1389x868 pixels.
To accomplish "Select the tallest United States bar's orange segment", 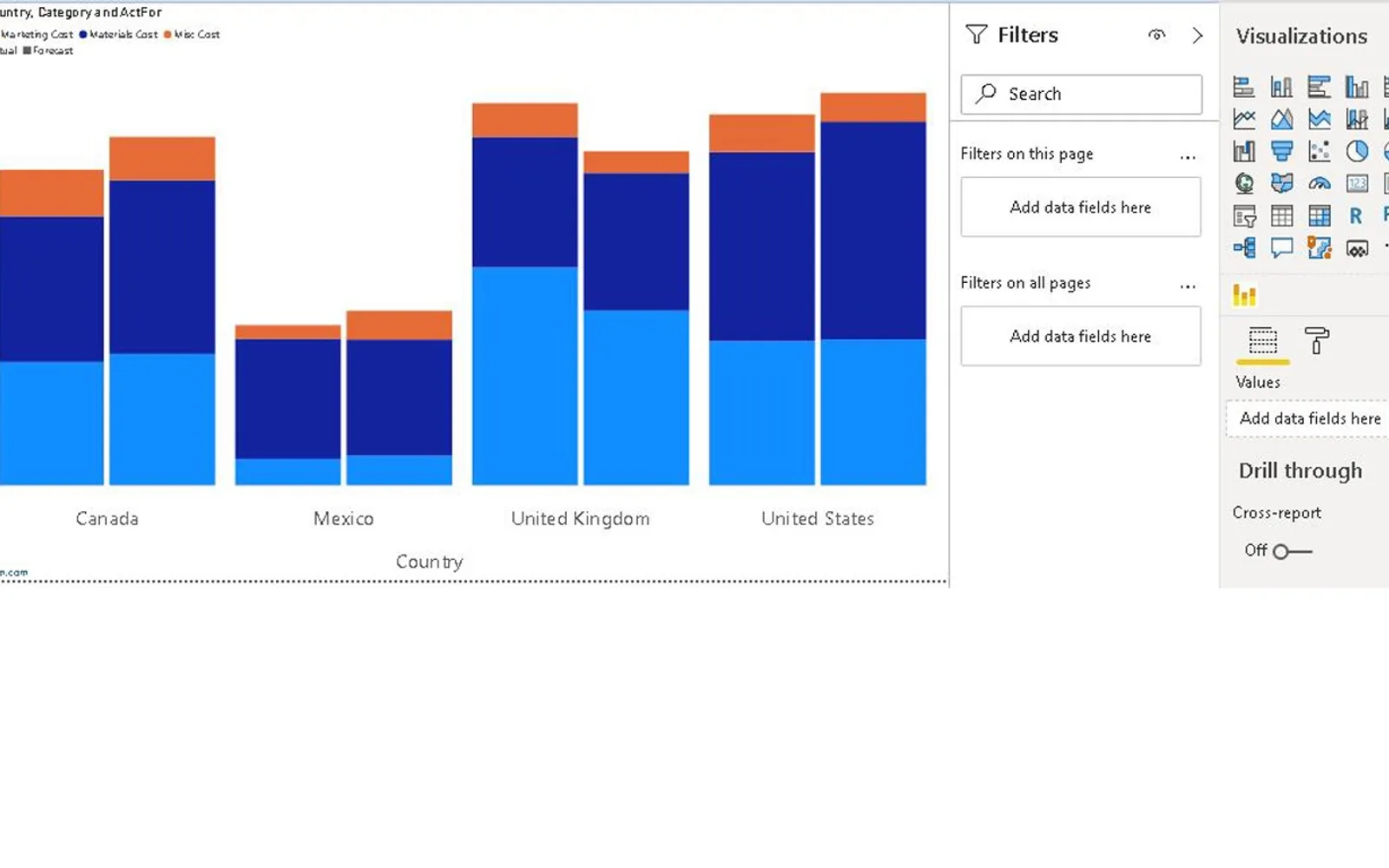I will coord(873,107).
